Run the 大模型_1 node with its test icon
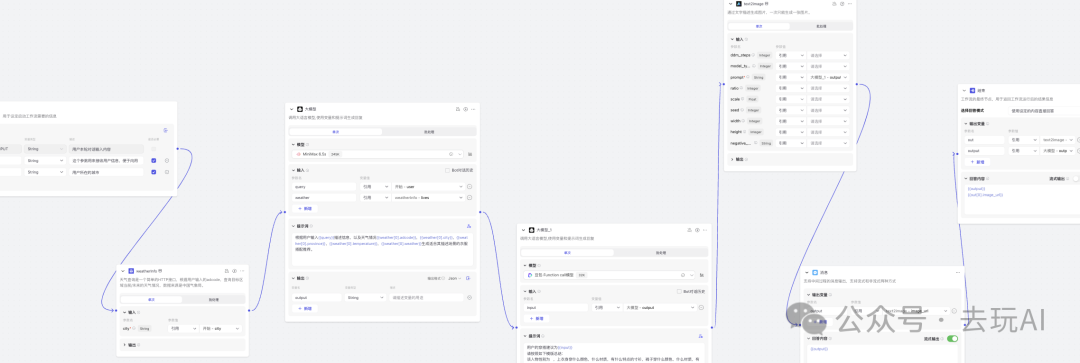The image size is (1080, 363). pos(697,230)
